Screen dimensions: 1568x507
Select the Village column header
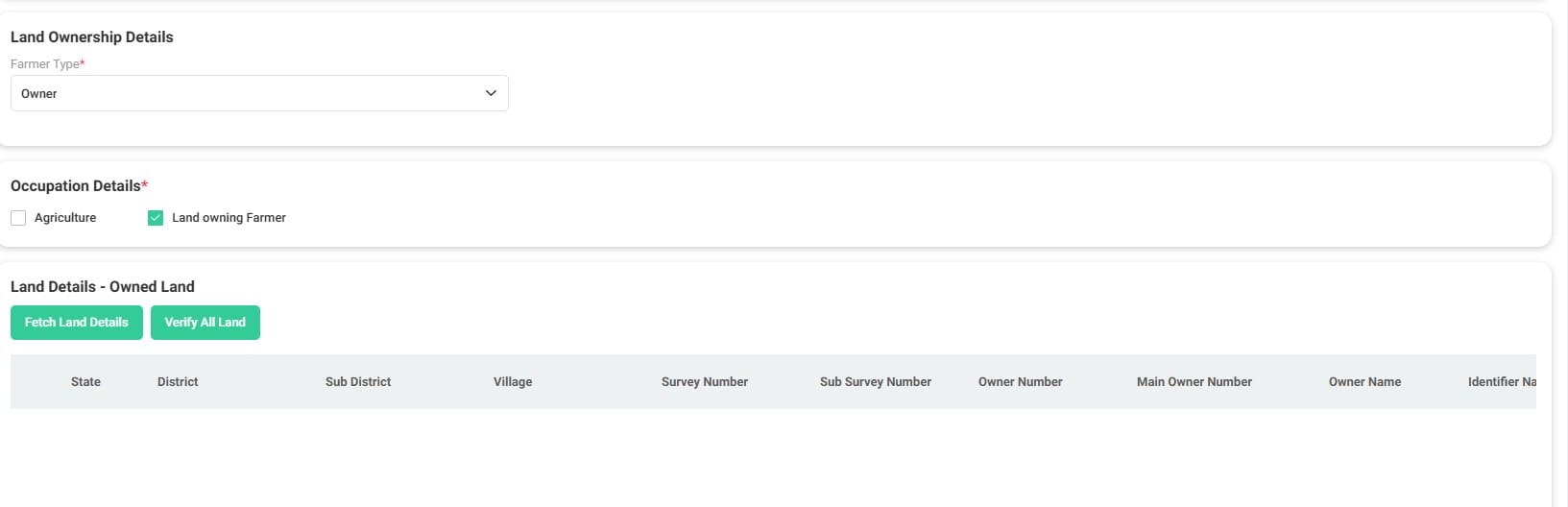coord(513,382)
